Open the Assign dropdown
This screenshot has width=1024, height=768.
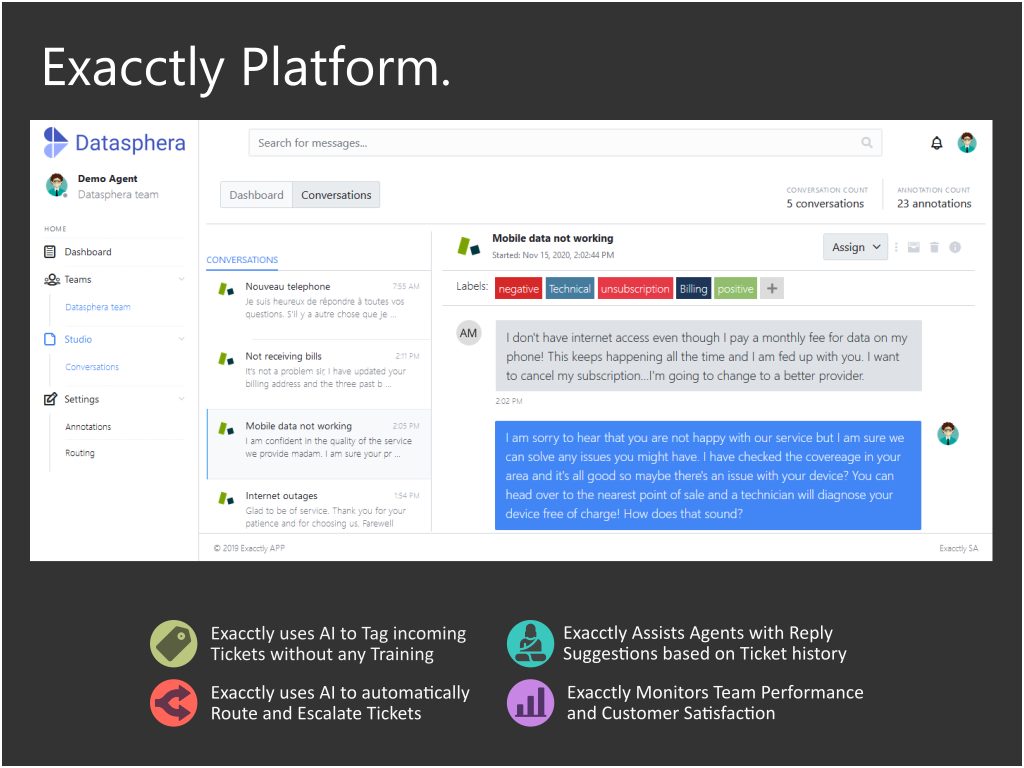pos(856,248)
